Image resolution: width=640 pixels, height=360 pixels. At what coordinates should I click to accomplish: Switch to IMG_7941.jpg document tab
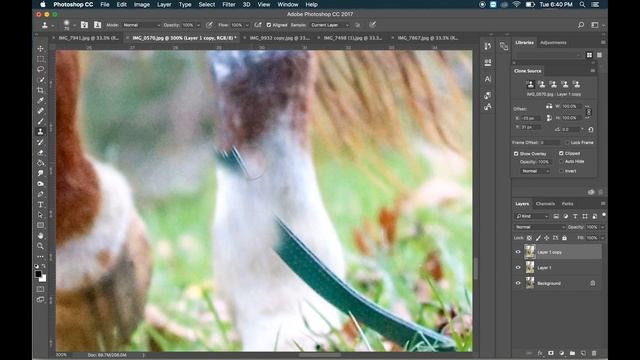point(88,38)
